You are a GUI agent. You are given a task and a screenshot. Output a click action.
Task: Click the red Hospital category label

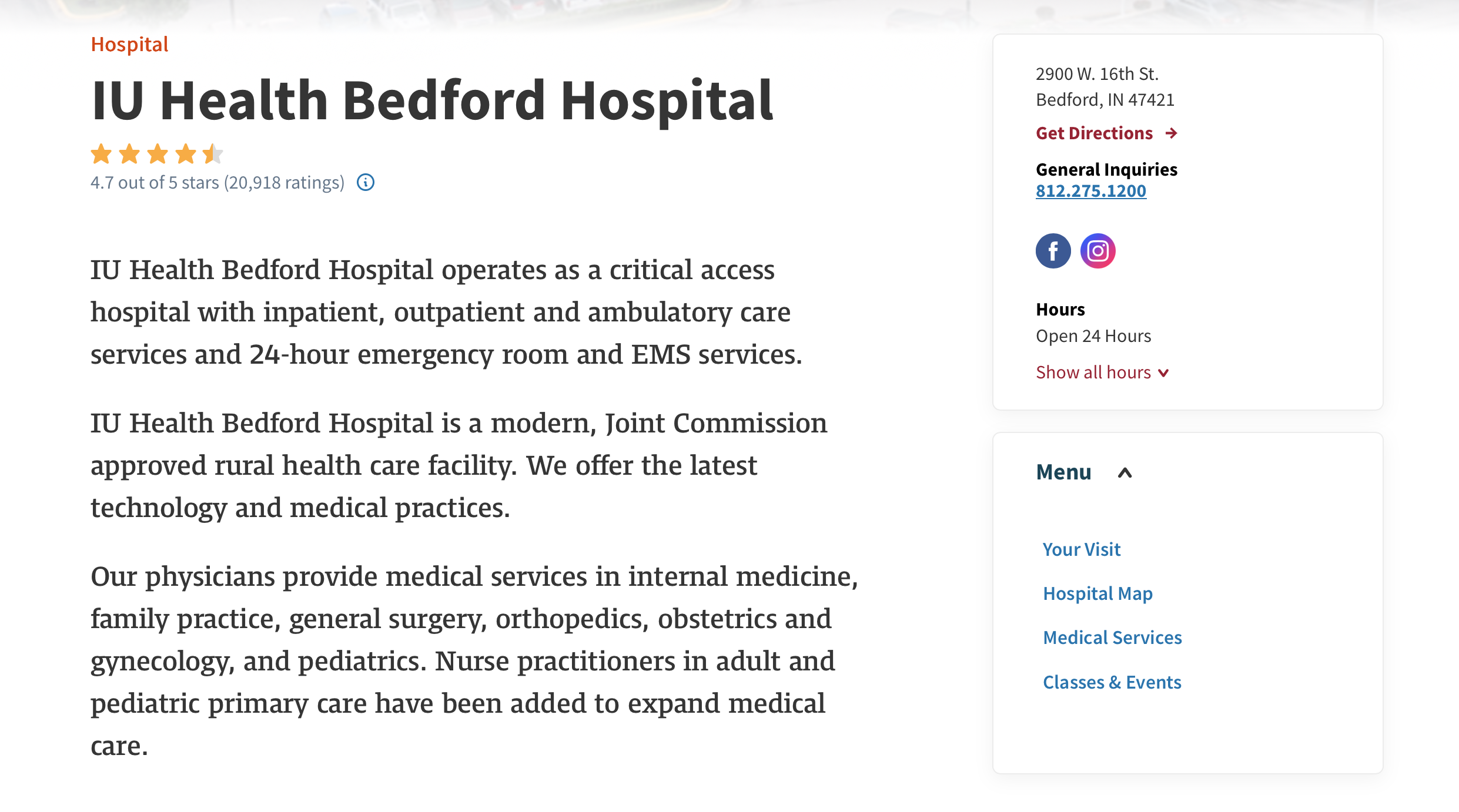129,45
